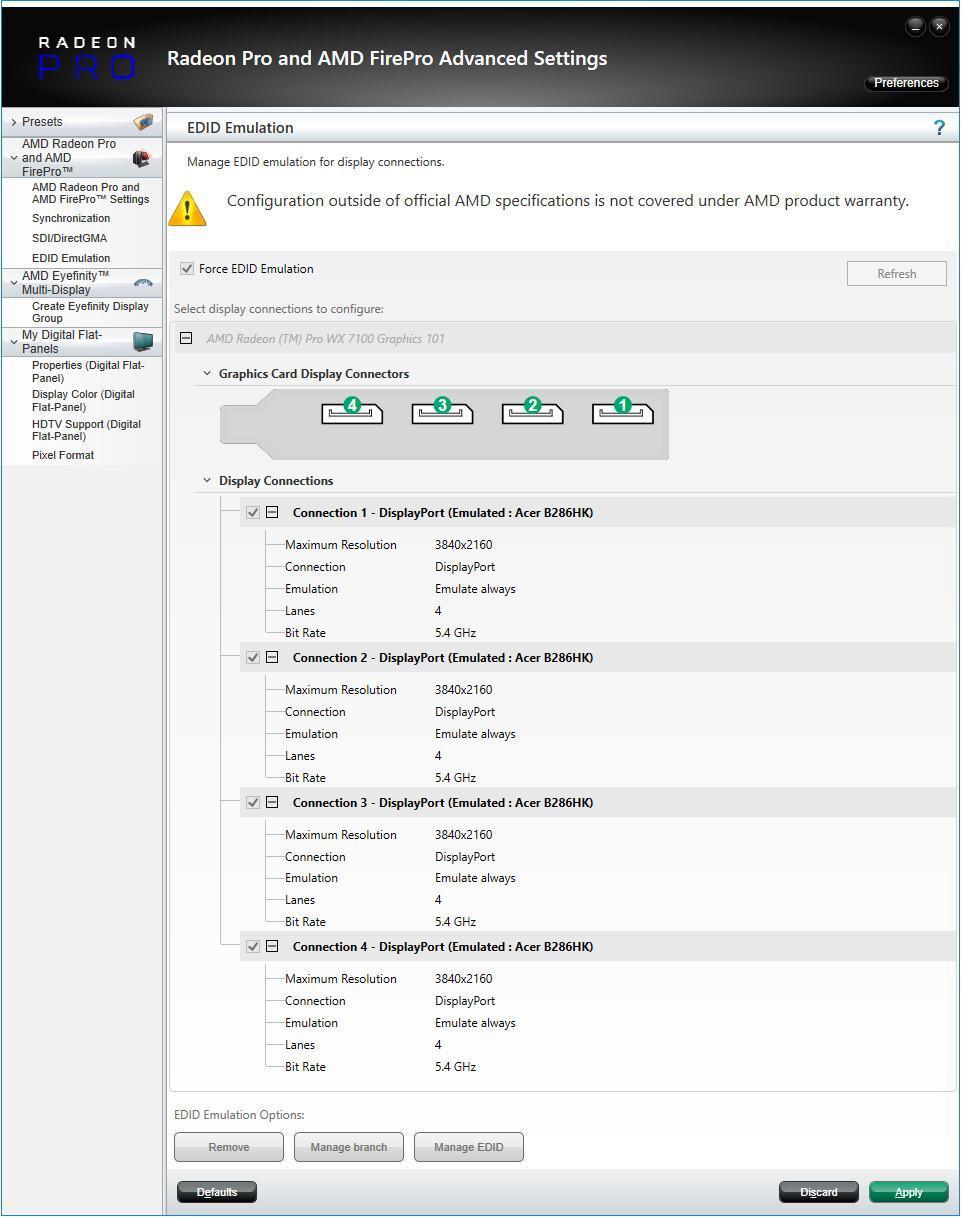Select Connection 2 - DisplayPort header row
963x1217 pixels.
pos(598,658)
